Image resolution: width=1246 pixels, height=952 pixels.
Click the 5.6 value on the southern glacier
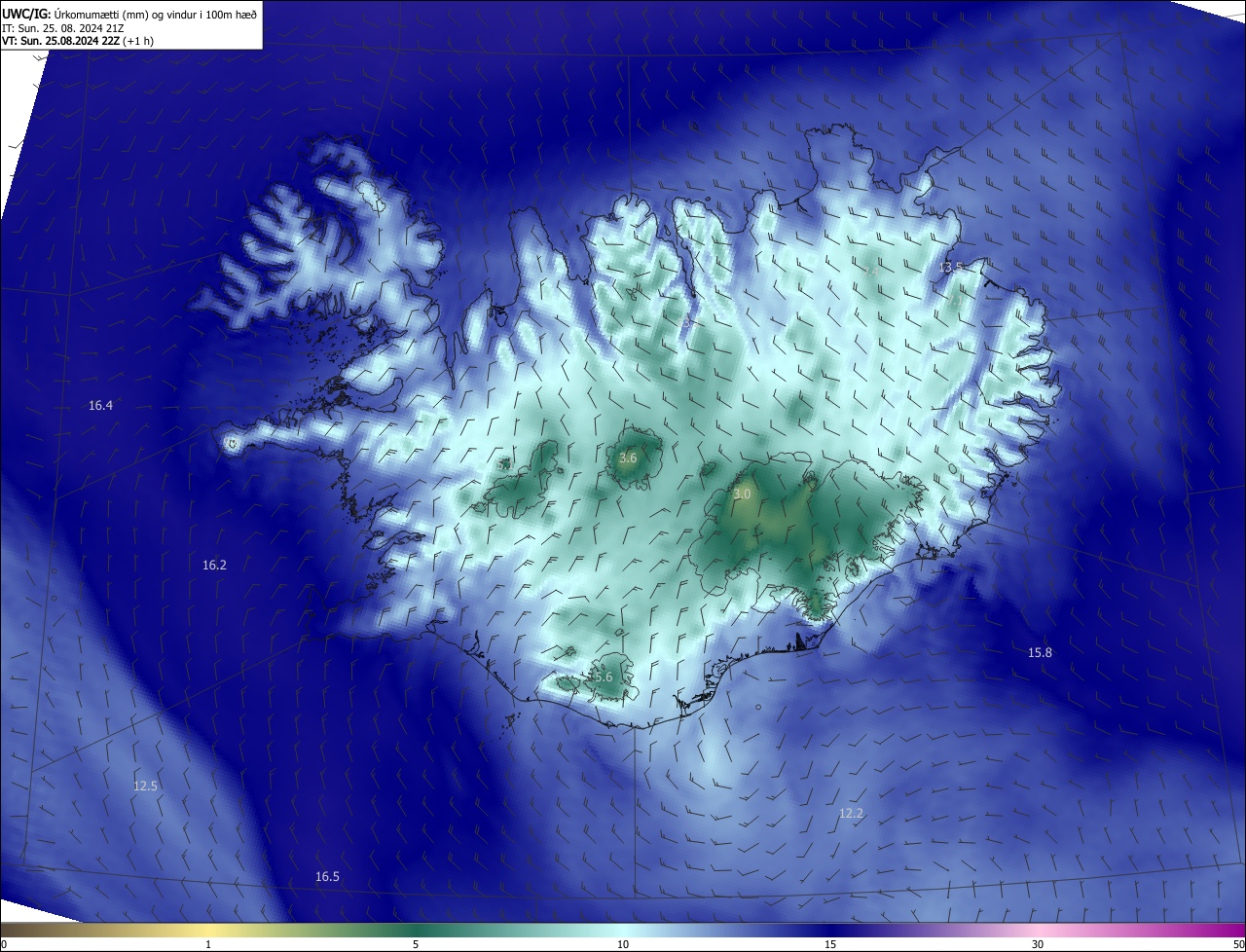[x=603, y=677]
